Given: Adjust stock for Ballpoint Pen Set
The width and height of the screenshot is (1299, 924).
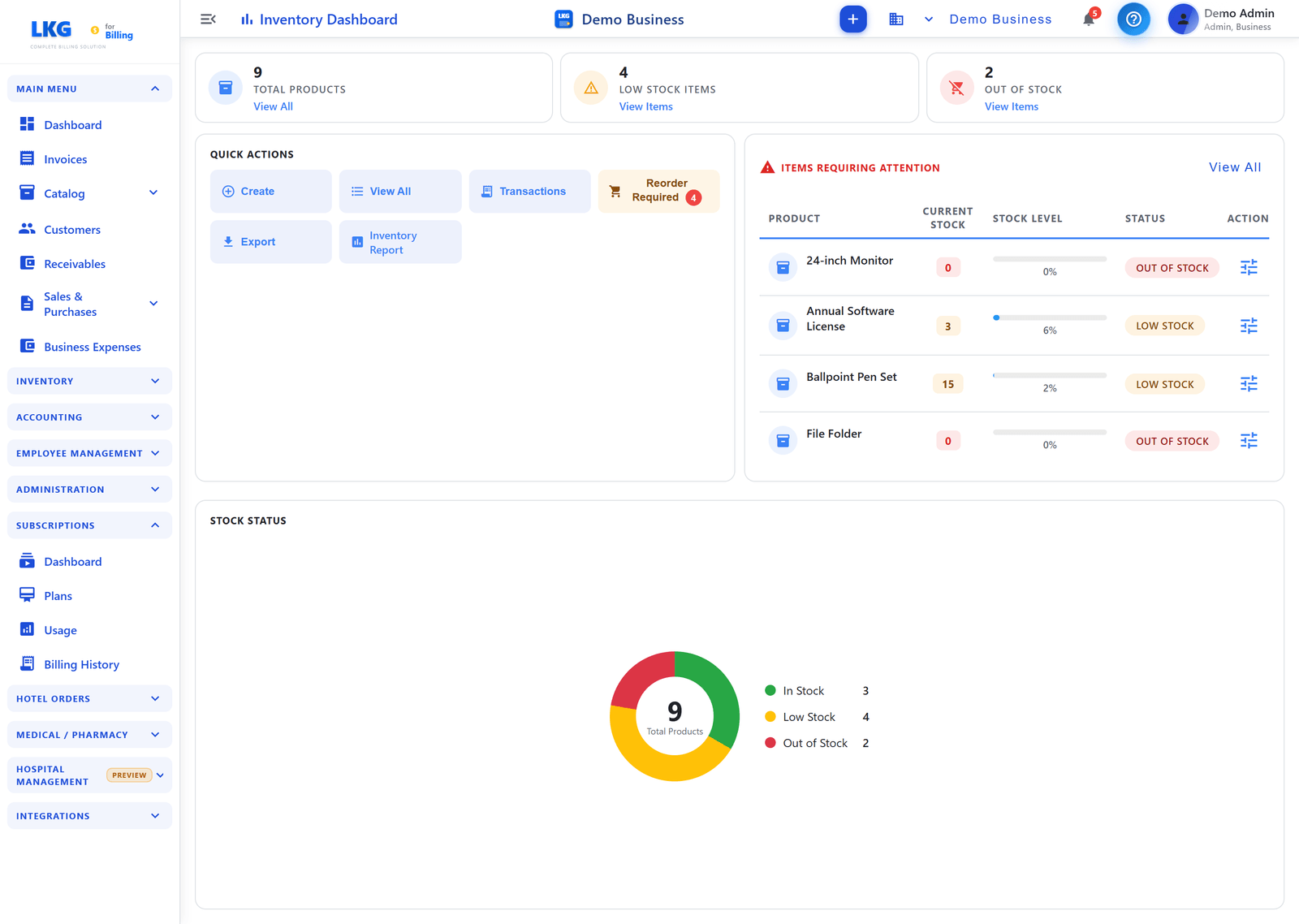Looking at the screenshot, I should click(x=1249, y=383).
